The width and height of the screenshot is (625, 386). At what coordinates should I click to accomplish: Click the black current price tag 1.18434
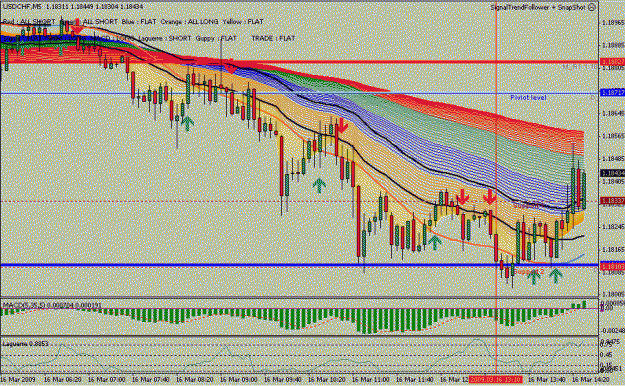[612, 173]
